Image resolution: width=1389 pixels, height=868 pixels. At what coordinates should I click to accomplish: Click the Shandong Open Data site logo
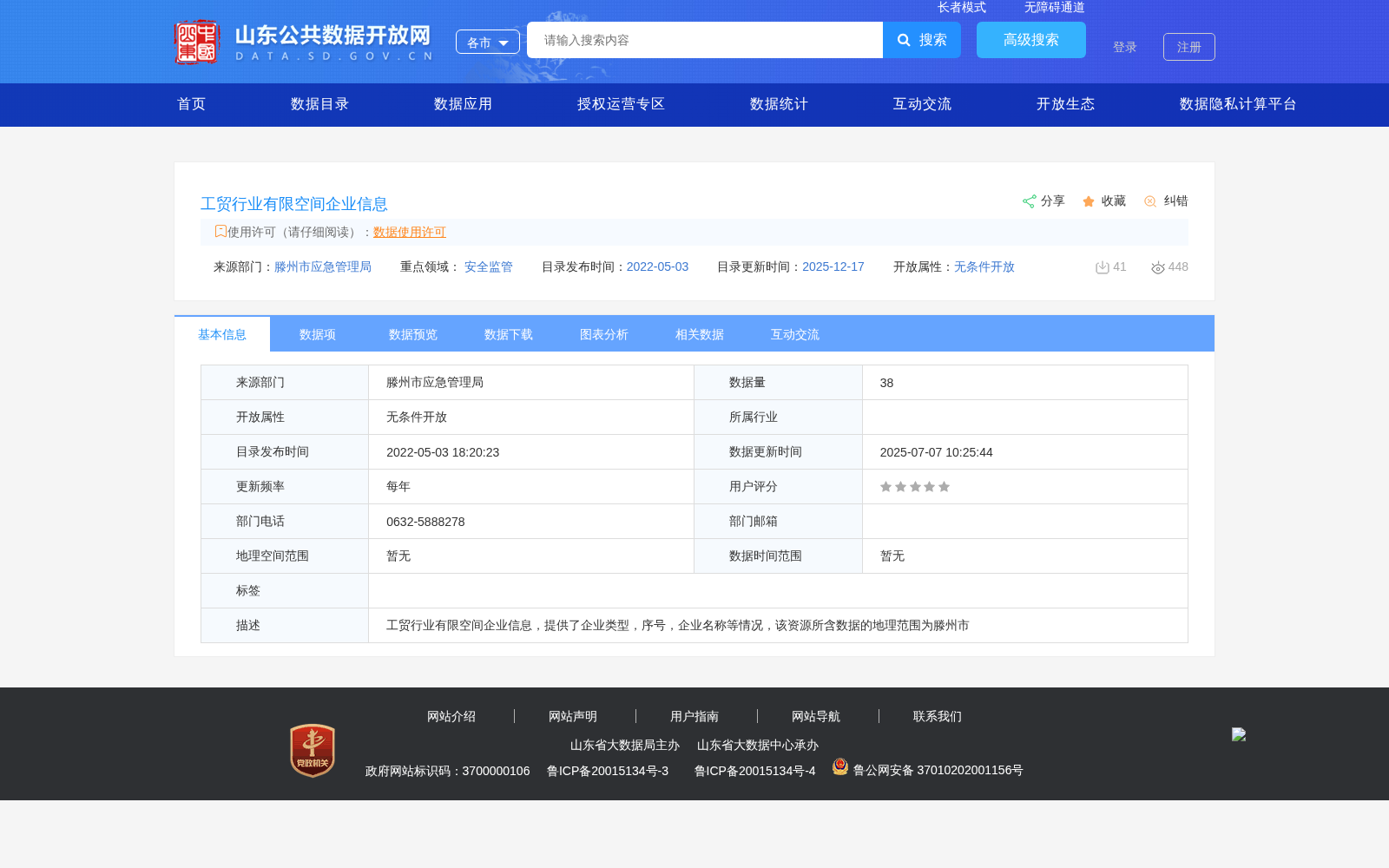(x=303, y=42)
